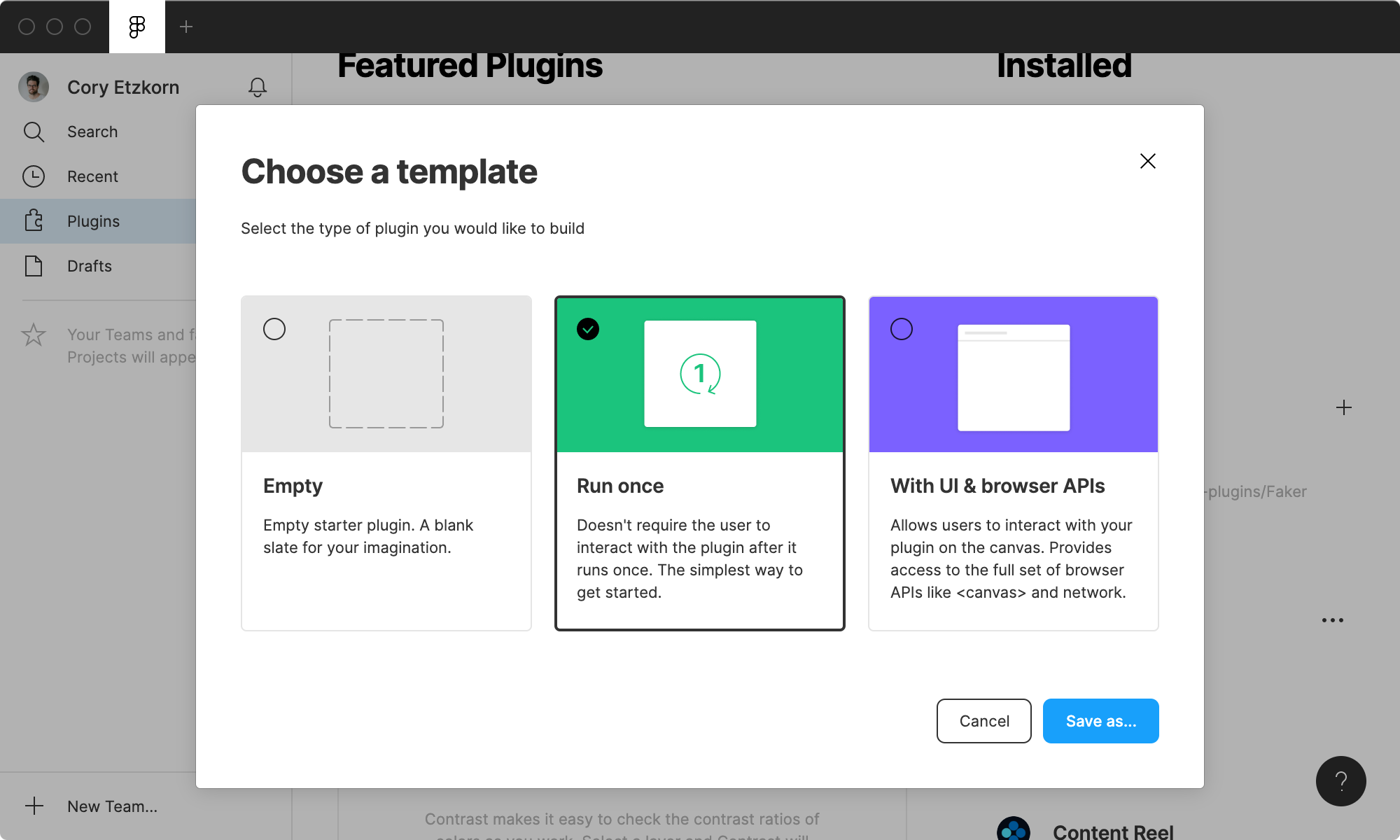
Task: Click the Content Reel plugin icon
Action: pyautogui.click(x=1014, y=829)
